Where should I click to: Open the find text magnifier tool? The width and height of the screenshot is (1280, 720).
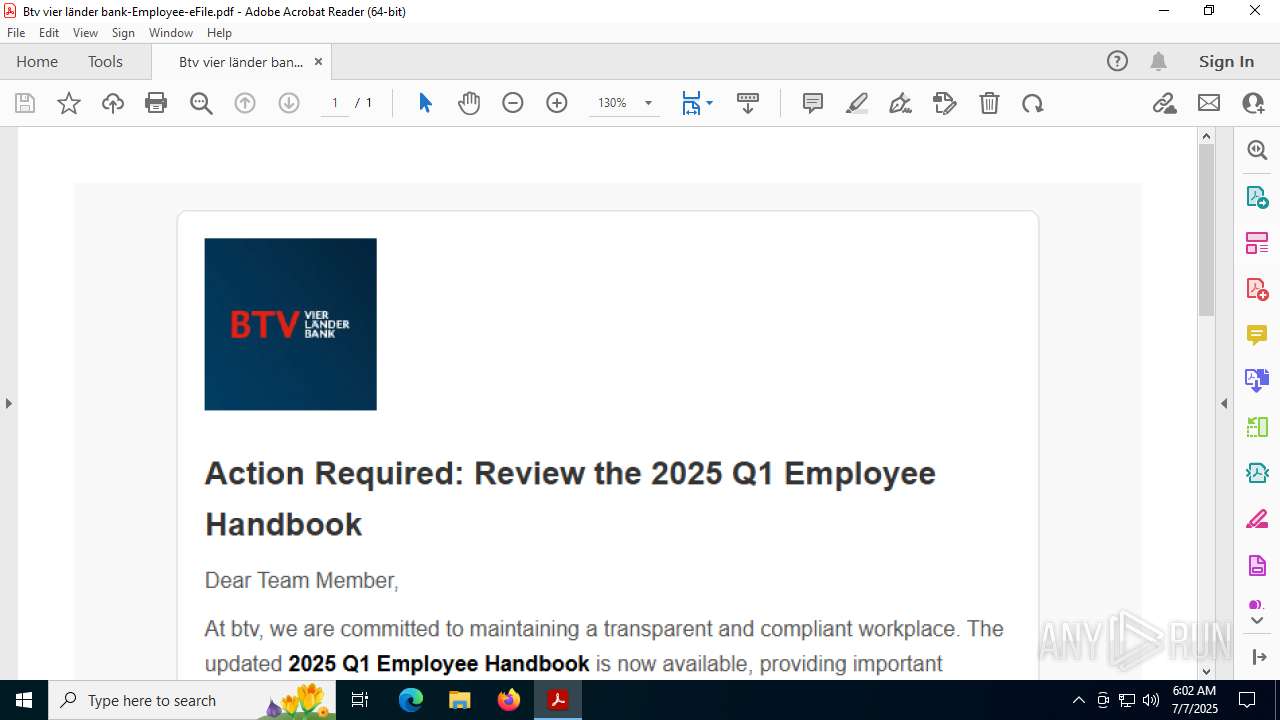(x=201, y=103)
